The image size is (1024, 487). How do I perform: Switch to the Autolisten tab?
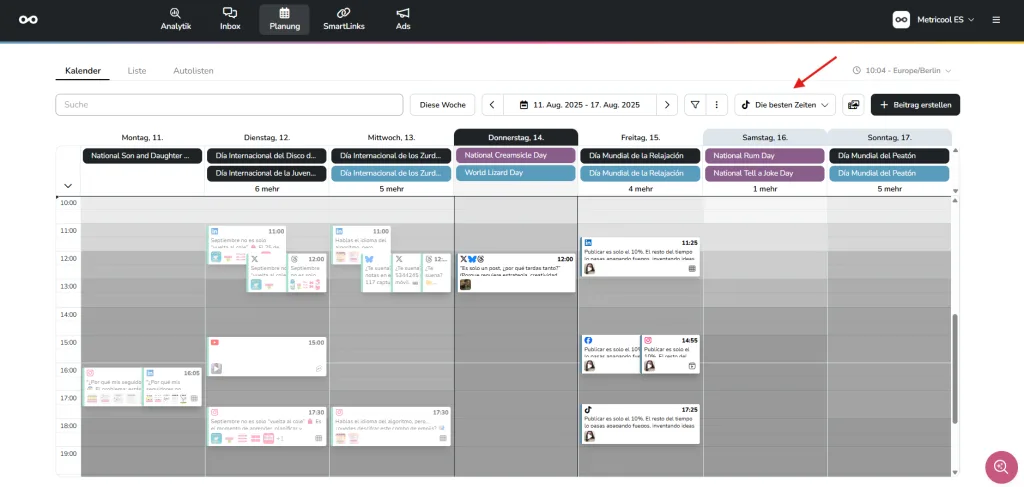193,71
